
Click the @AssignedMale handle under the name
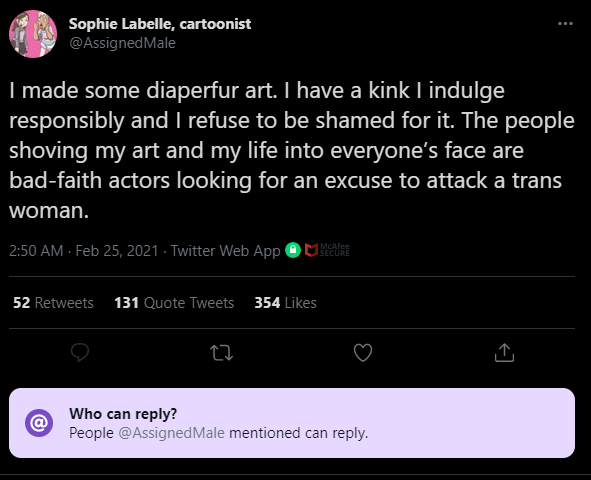122,43
